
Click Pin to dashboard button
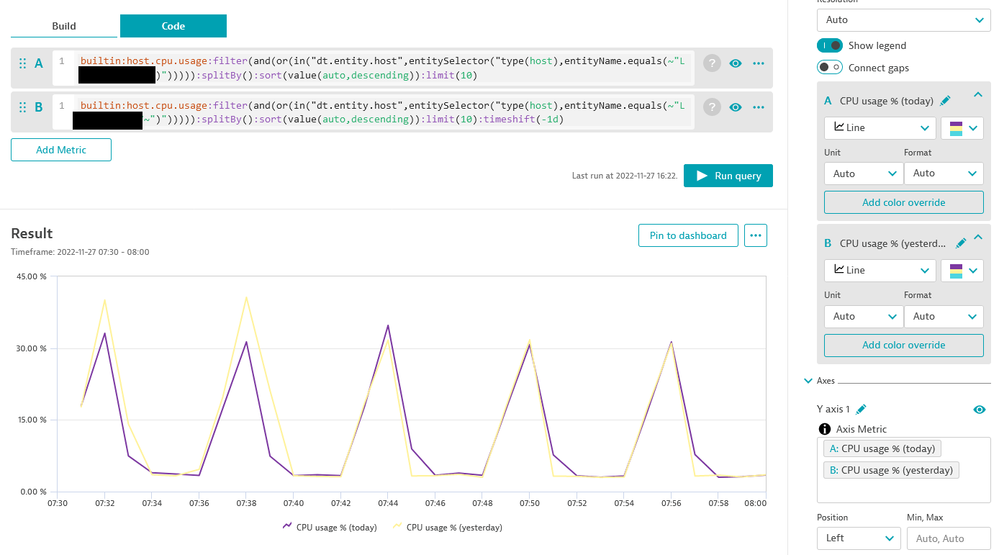tap(688, 236)
